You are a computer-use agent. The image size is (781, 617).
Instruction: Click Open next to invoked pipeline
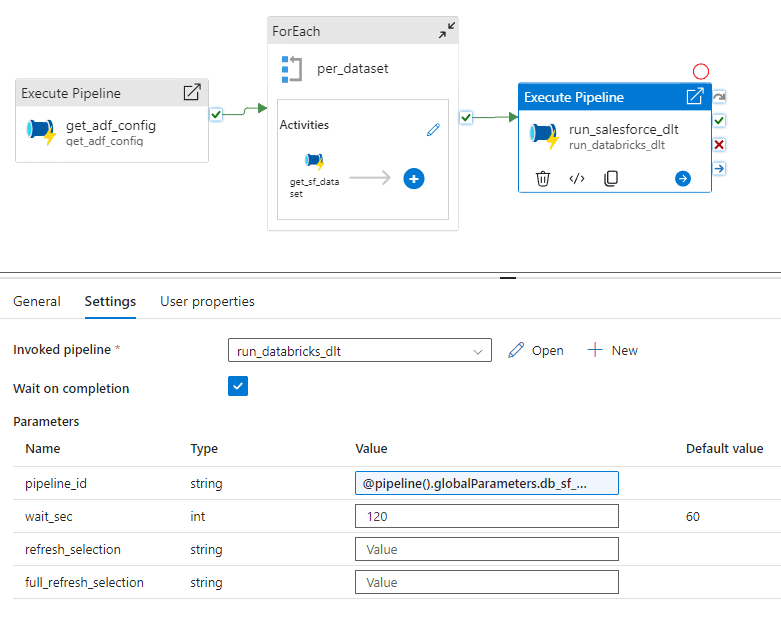tap(536, 350)
